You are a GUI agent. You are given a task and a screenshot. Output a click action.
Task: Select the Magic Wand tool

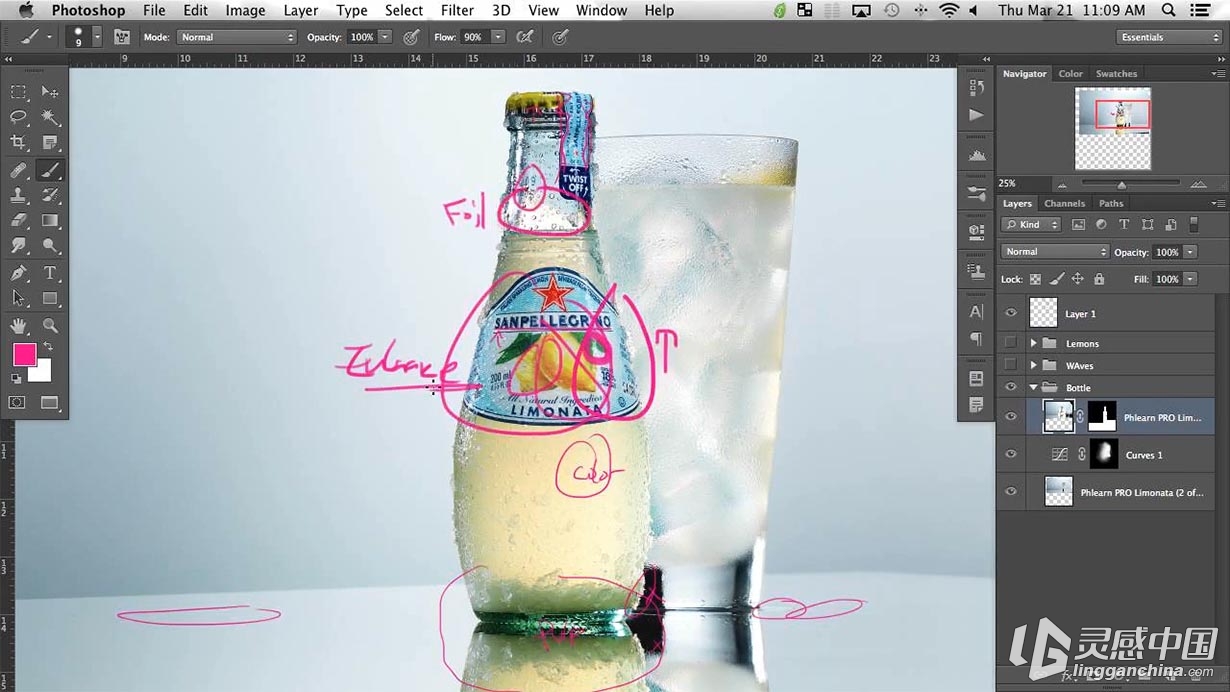pos(50,118)
